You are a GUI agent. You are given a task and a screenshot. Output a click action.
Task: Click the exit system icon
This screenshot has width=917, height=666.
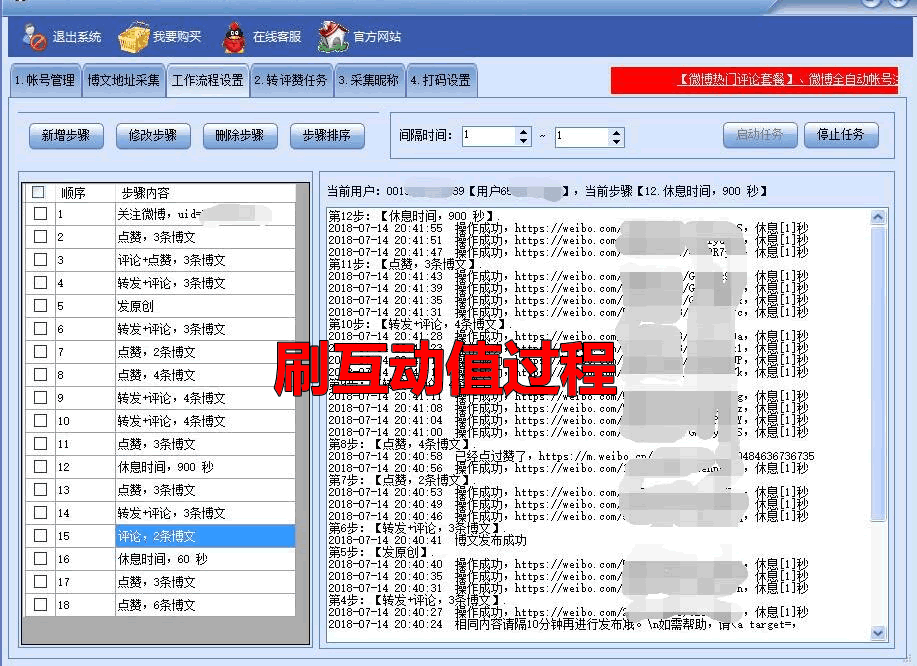tap(35, 37)
